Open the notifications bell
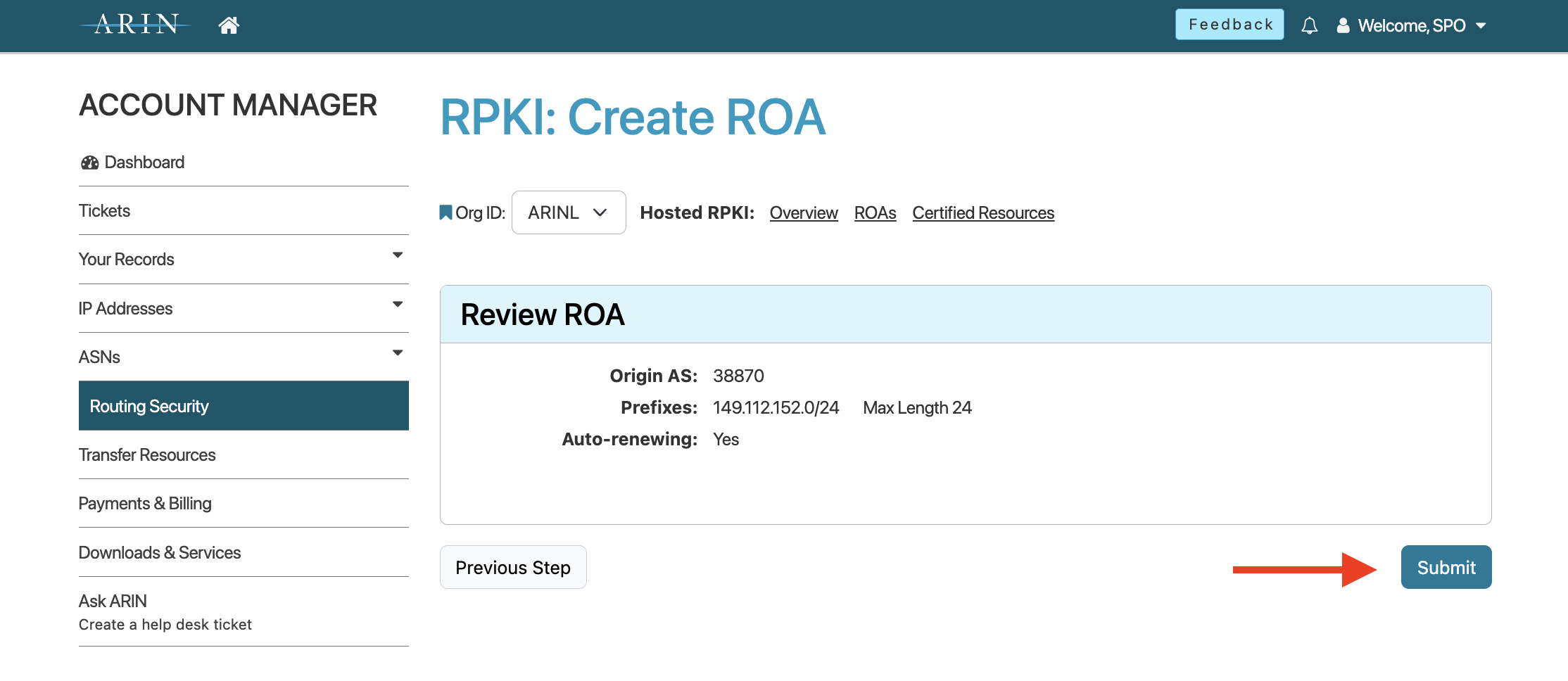 (x=1309, y=25)
